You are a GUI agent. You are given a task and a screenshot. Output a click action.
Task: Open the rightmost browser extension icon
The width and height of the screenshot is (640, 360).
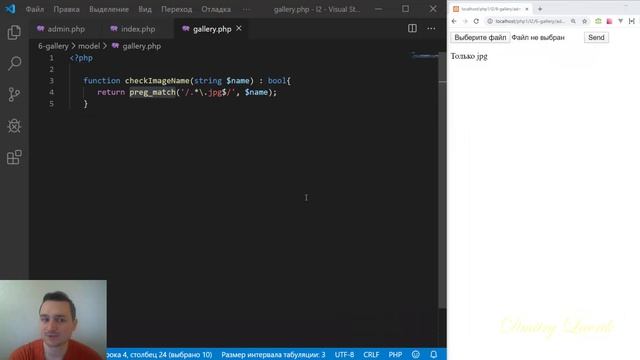pos(632,21)
